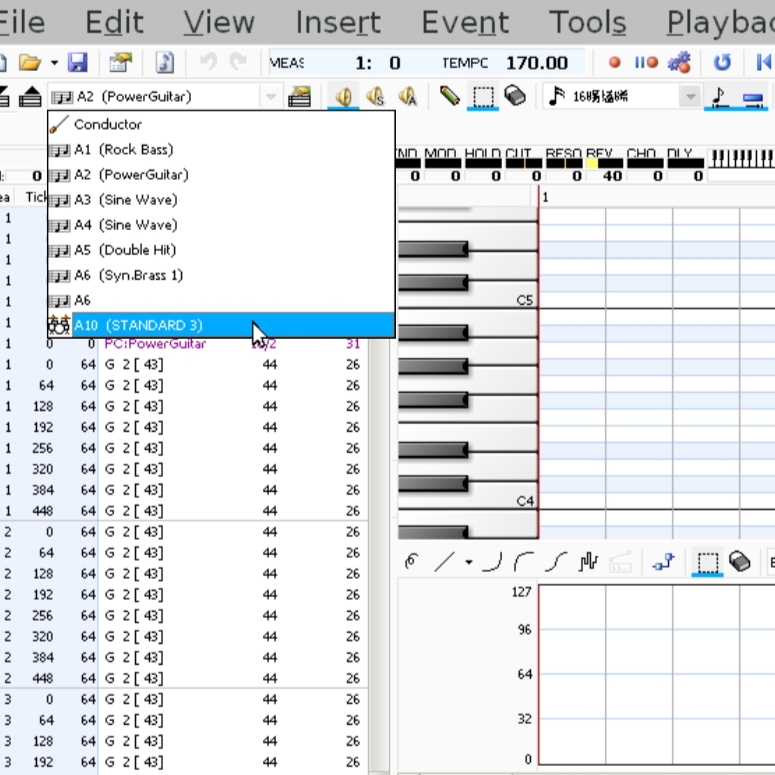Select the dashed rectangle tool in the controller pane
Viewport: 775px width, 775px height.
(x=707, y=562)
